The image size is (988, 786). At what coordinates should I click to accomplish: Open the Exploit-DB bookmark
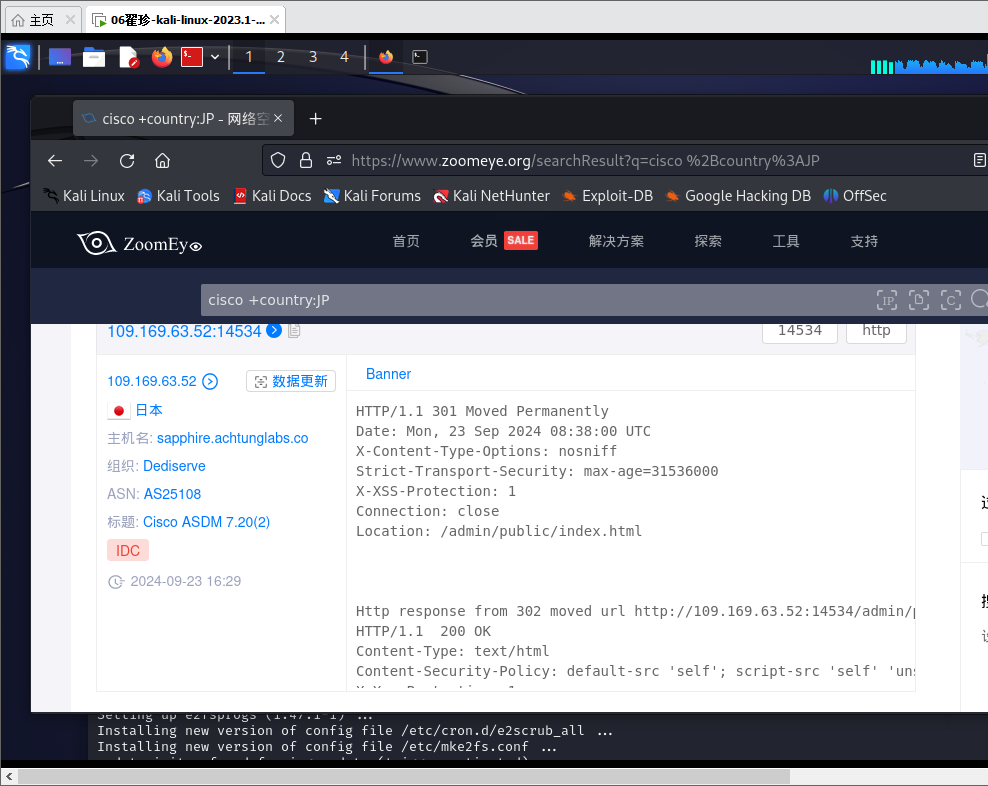pos(608,196)
